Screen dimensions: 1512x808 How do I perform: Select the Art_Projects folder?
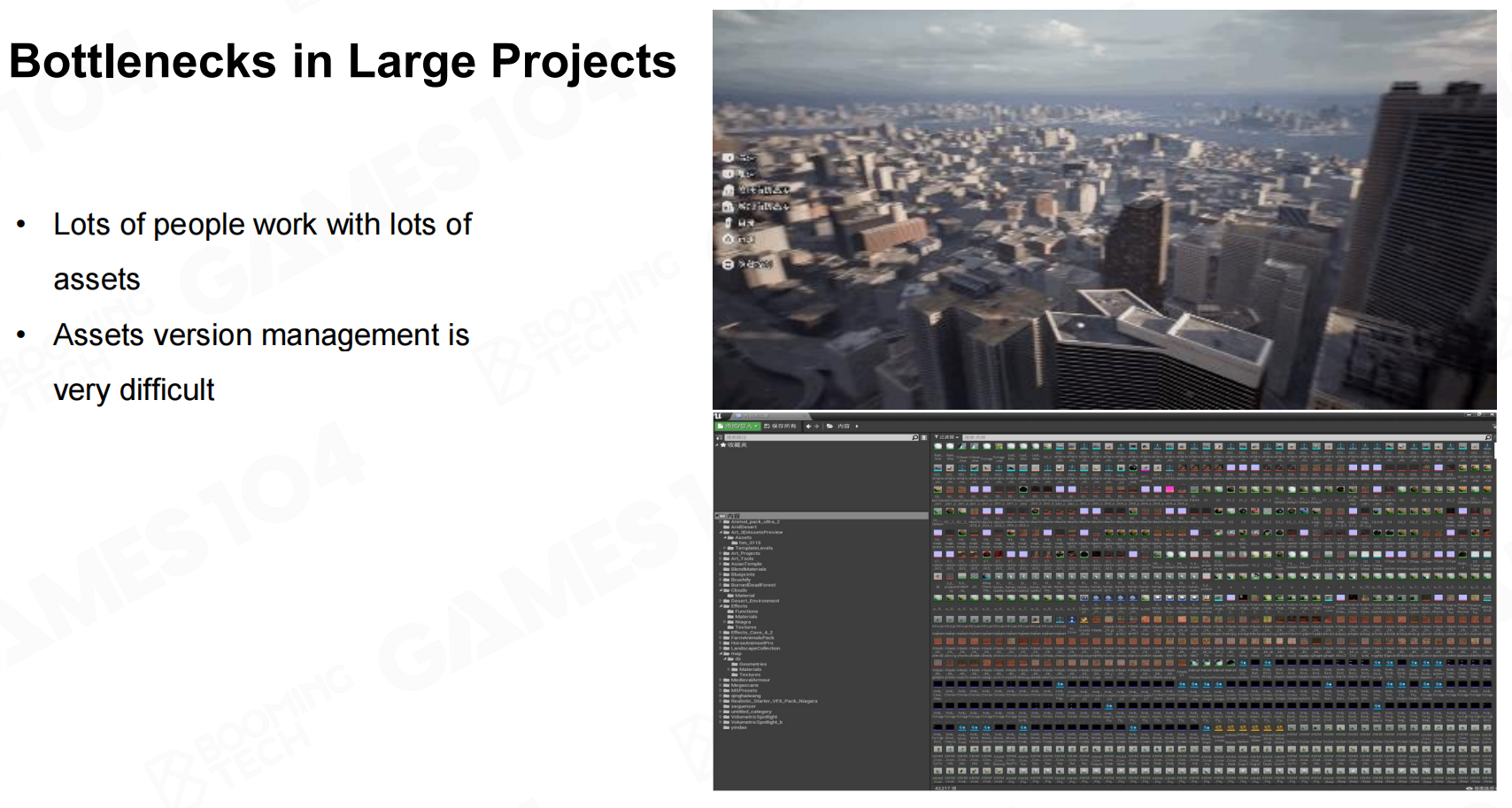tap(744, 554)
